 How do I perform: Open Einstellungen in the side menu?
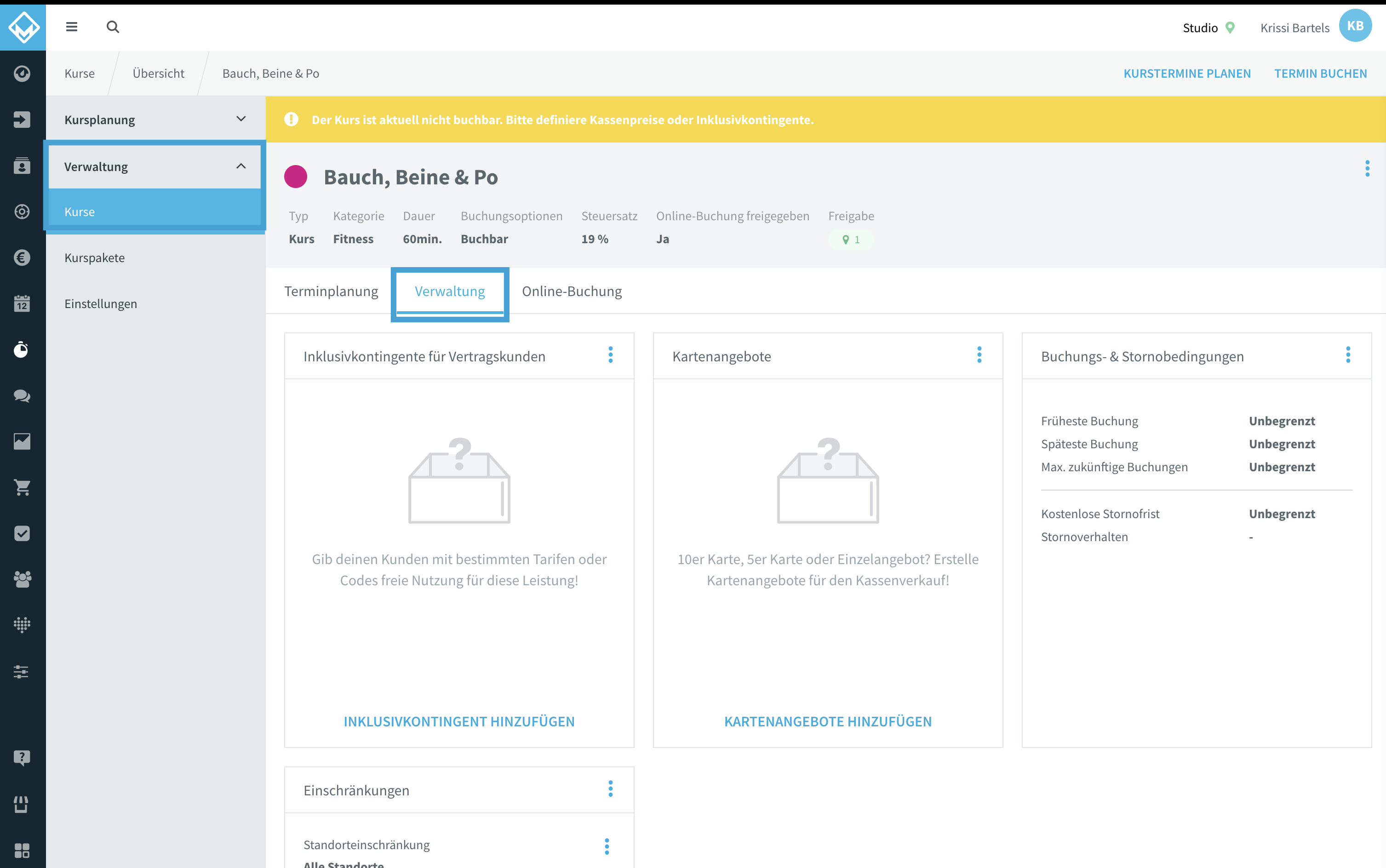point(155,304)
